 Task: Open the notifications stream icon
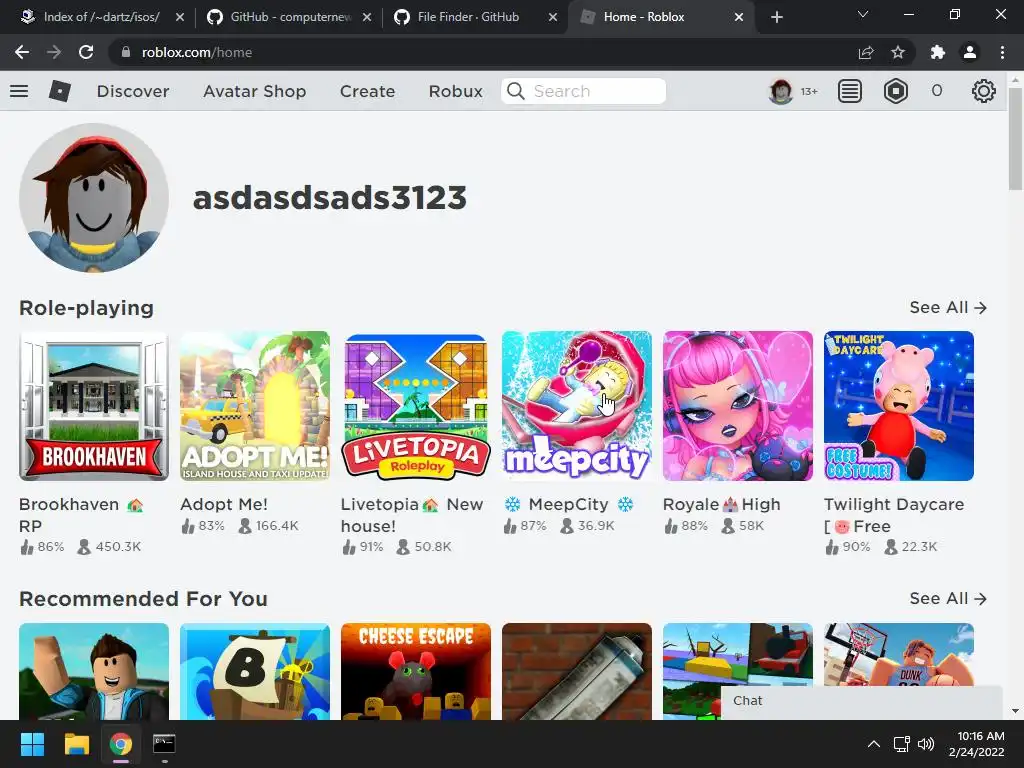850,91
